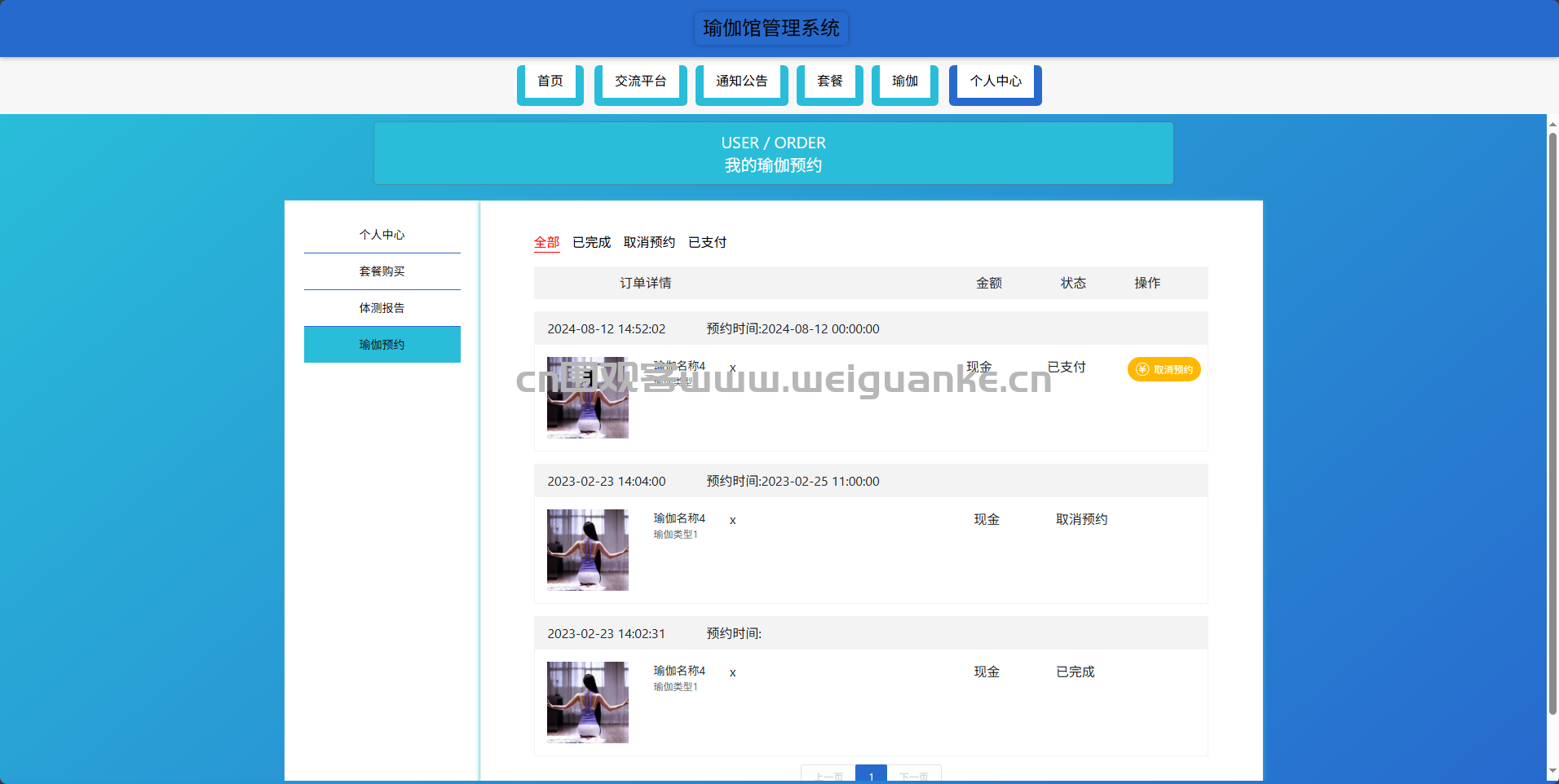1559x784 pixels.
Task: Open 套餐购买 in the sidebar
Action: pyautogui.click(x=382, y=271)
